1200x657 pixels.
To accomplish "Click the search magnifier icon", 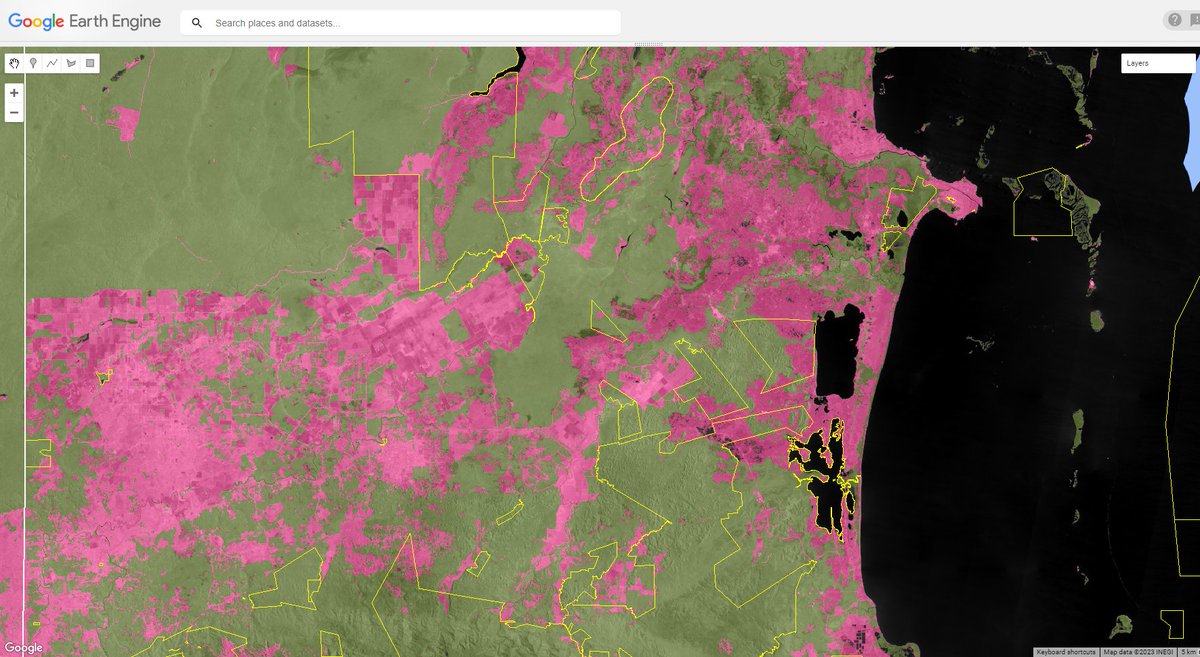I will tap(197, 22).
